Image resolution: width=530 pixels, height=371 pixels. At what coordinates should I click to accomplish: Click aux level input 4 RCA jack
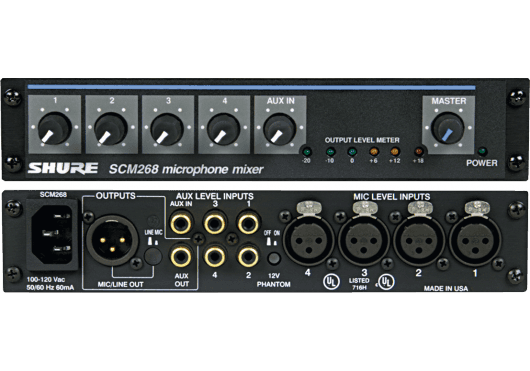[x=215, y=257]
